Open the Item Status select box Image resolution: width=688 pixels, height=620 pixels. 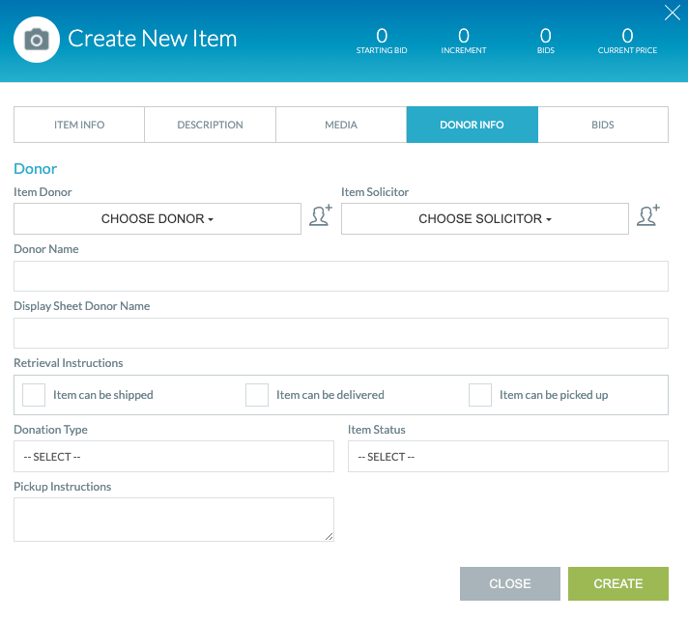[508, 456]
